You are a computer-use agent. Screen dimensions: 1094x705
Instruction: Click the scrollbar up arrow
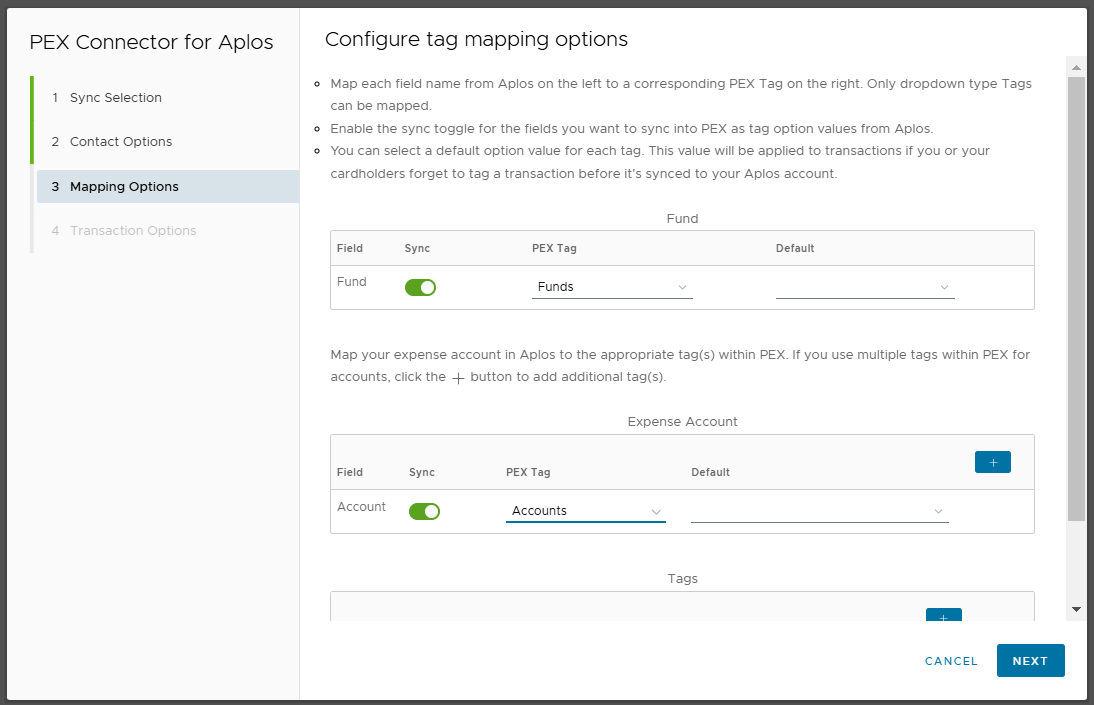[1076, 68]
